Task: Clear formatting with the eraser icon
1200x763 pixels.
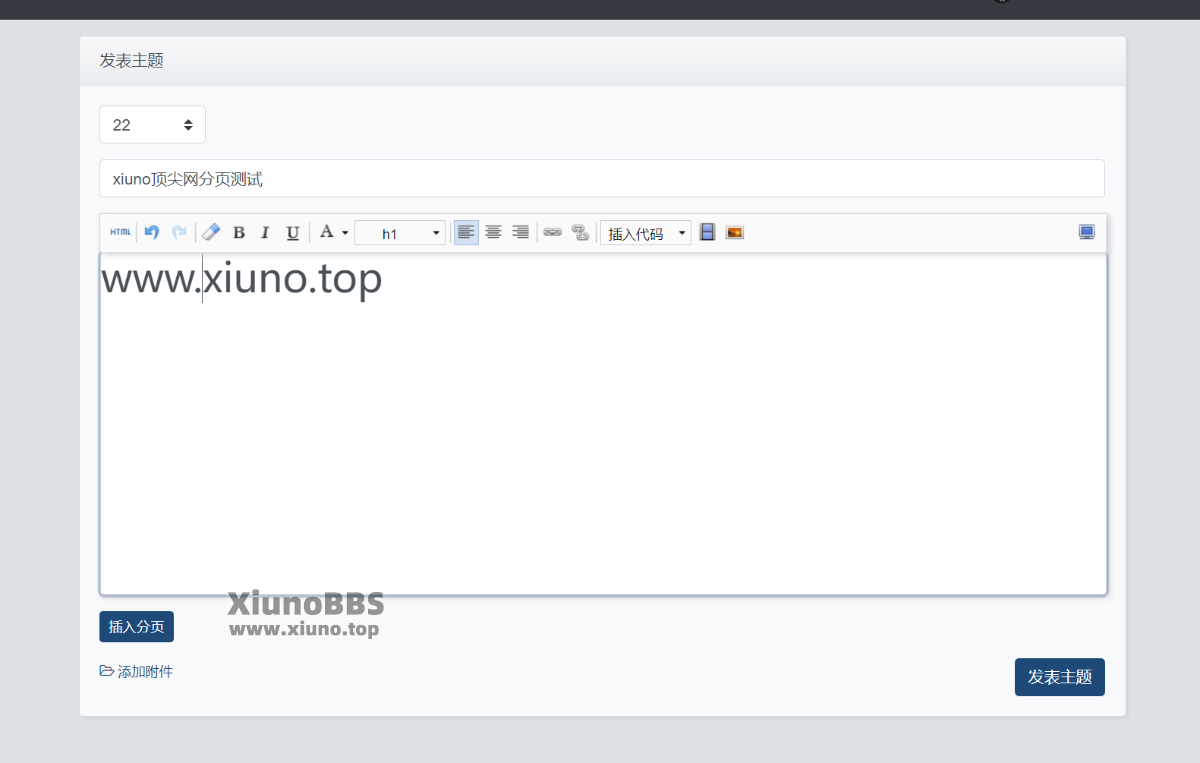Action: [x=211, y=233]
